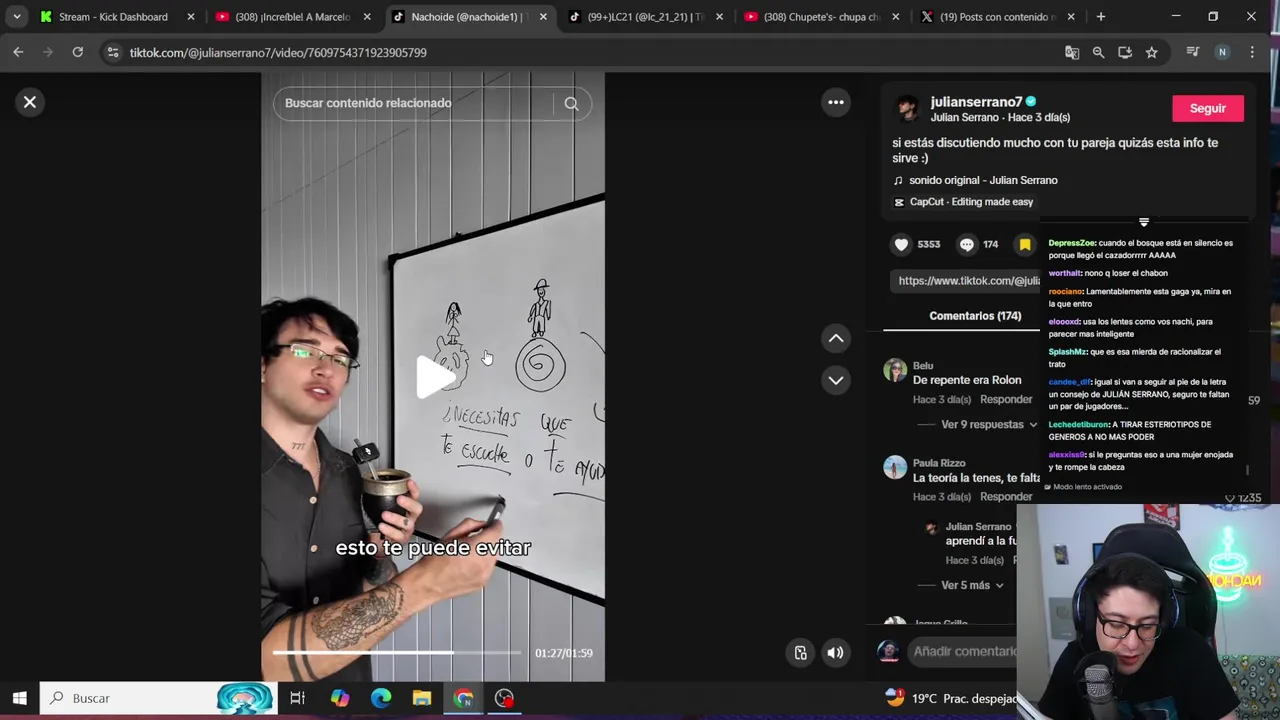The width and height of the screenshot is (1280, 720).
Task: Open the weather 19°C Prac. despejado widget
Action: (x=952, y=698)
